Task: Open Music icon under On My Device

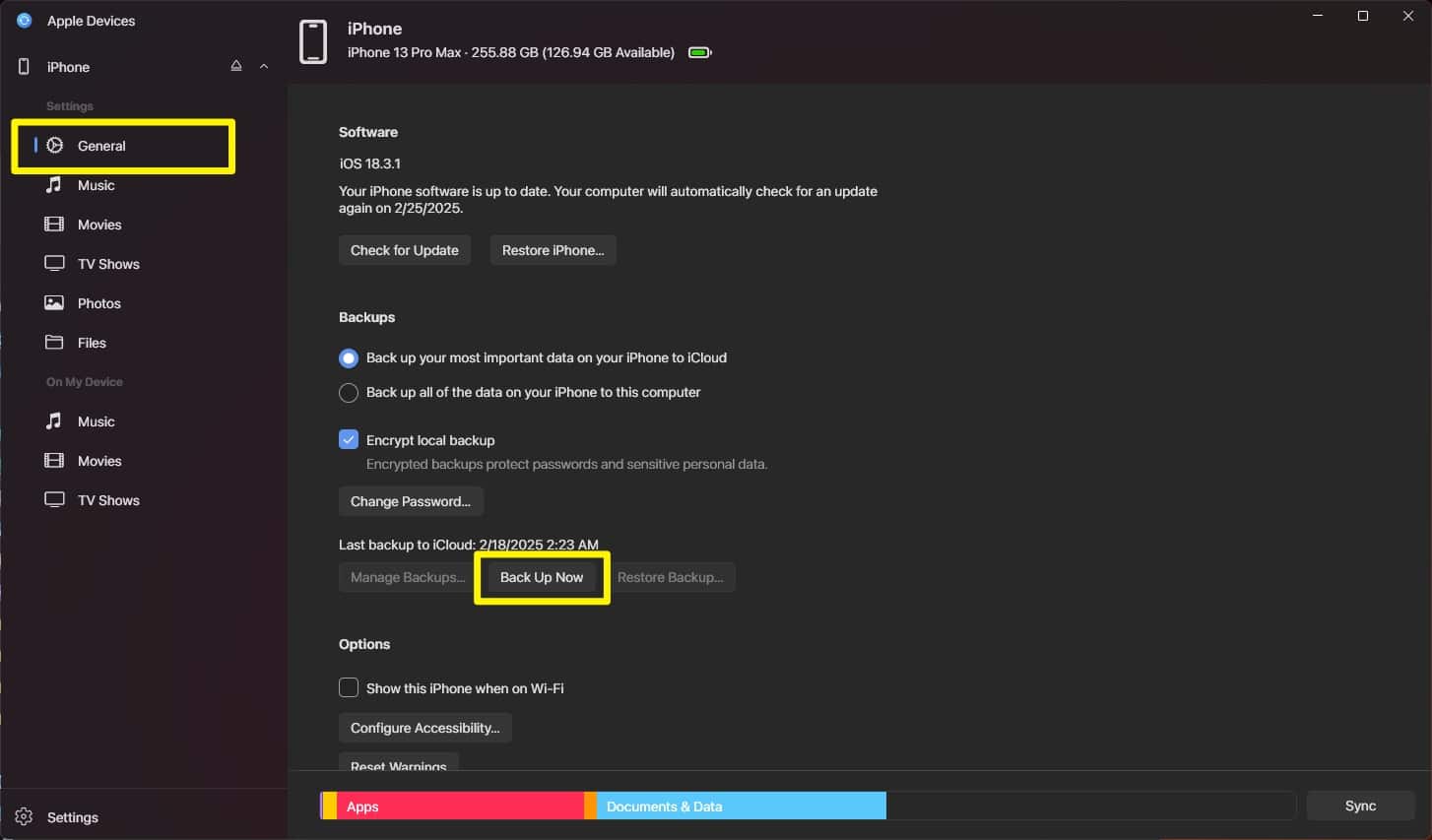Action: (x=54, y=421)
